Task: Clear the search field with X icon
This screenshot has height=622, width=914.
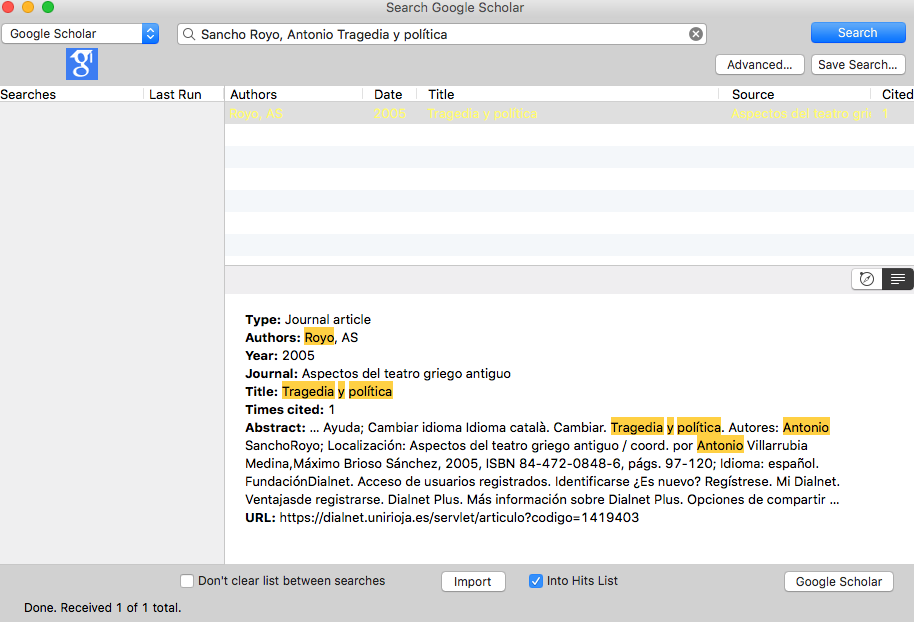Action: (x=695, y=34)
